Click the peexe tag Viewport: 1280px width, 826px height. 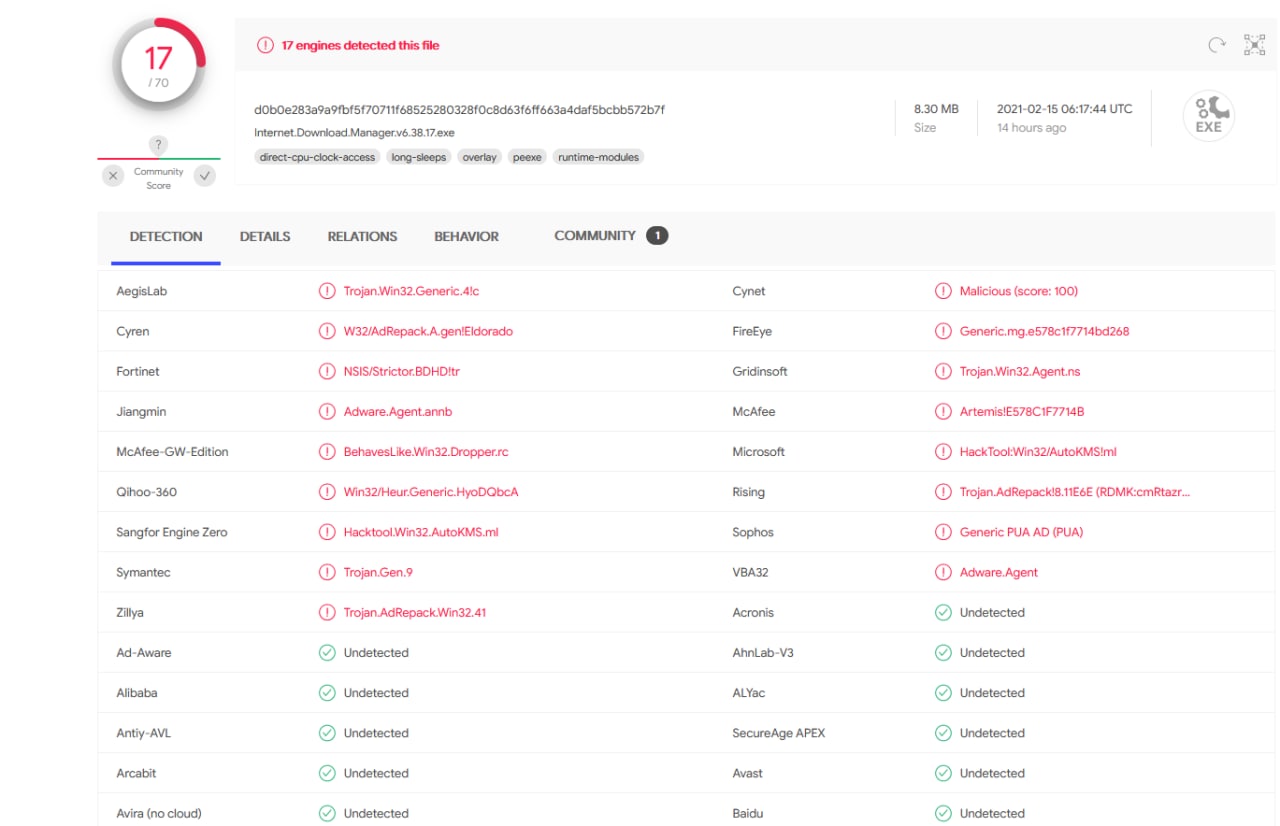(x=527, y=157)
